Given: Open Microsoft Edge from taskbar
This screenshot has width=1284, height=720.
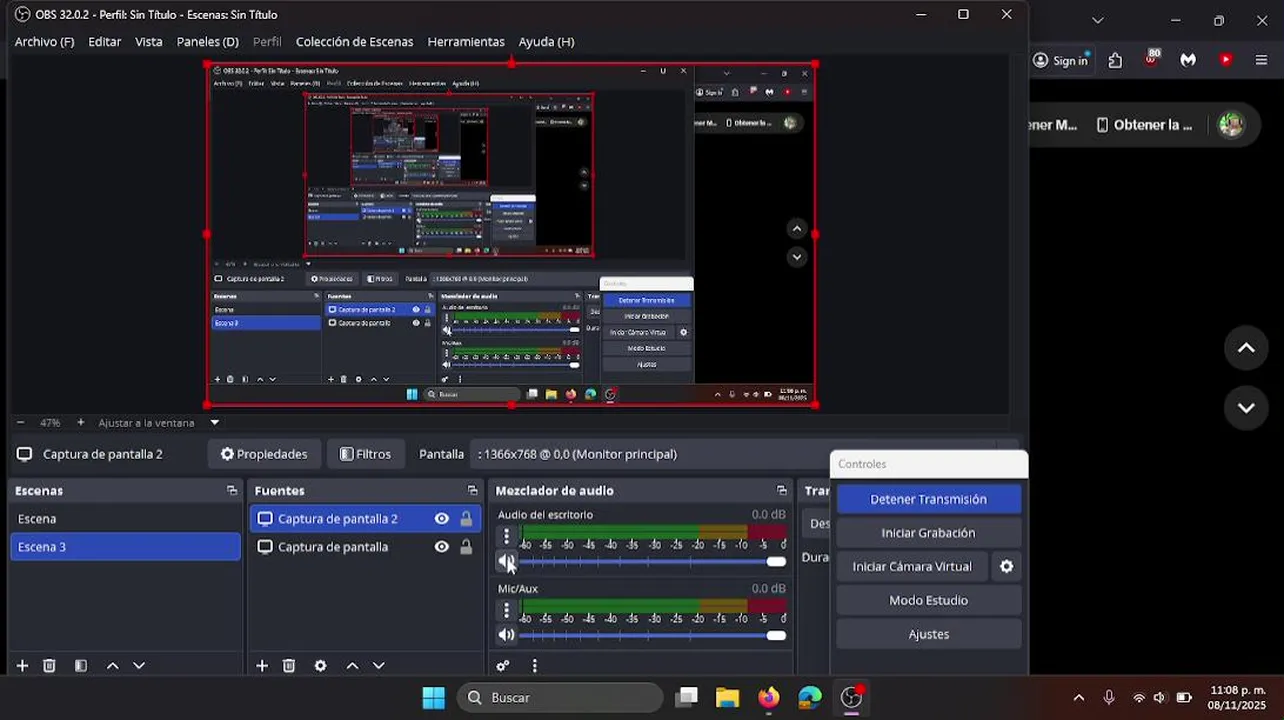Looking at the screenshot, I should tap(810, 697).
